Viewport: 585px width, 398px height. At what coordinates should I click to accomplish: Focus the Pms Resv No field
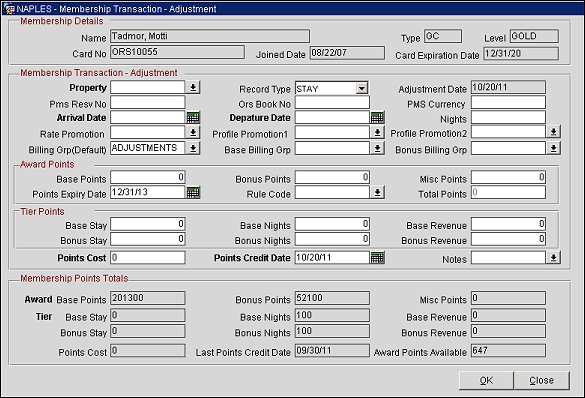148,103
